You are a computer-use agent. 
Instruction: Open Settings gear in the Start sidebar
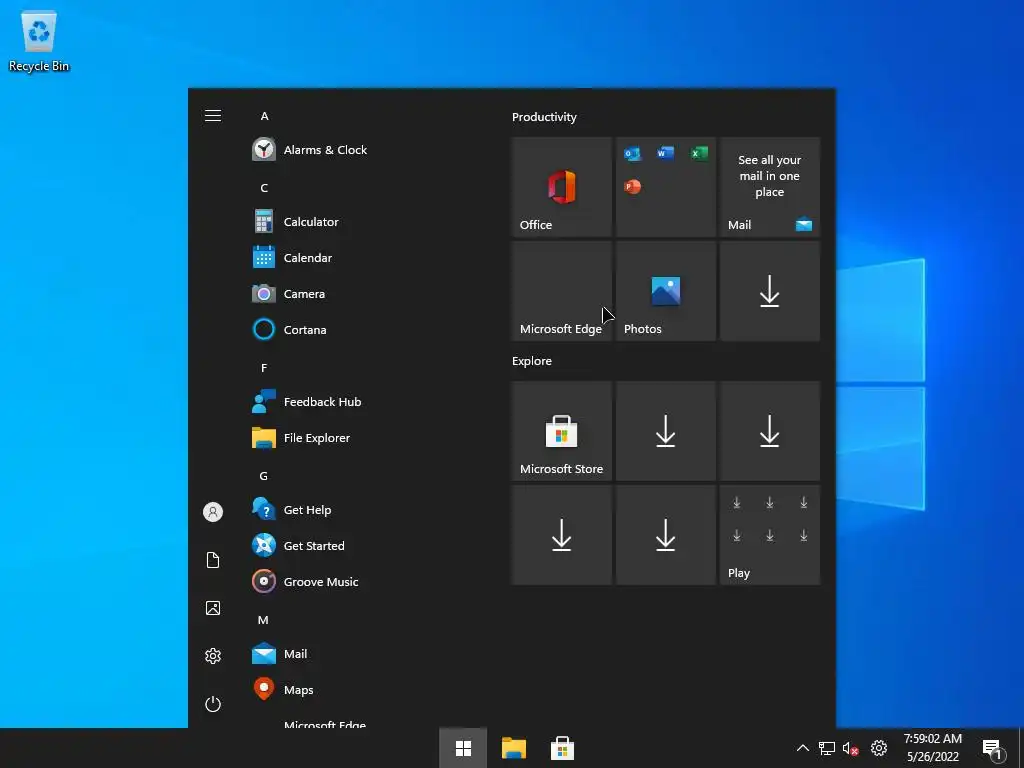click(x=213, y=656)
